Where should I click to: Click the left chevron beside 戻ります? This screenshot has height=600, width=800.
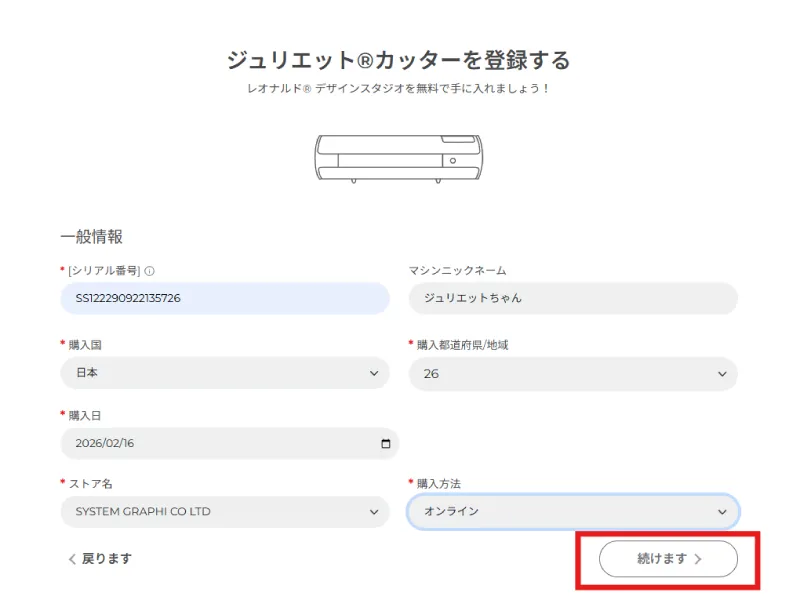72,559
